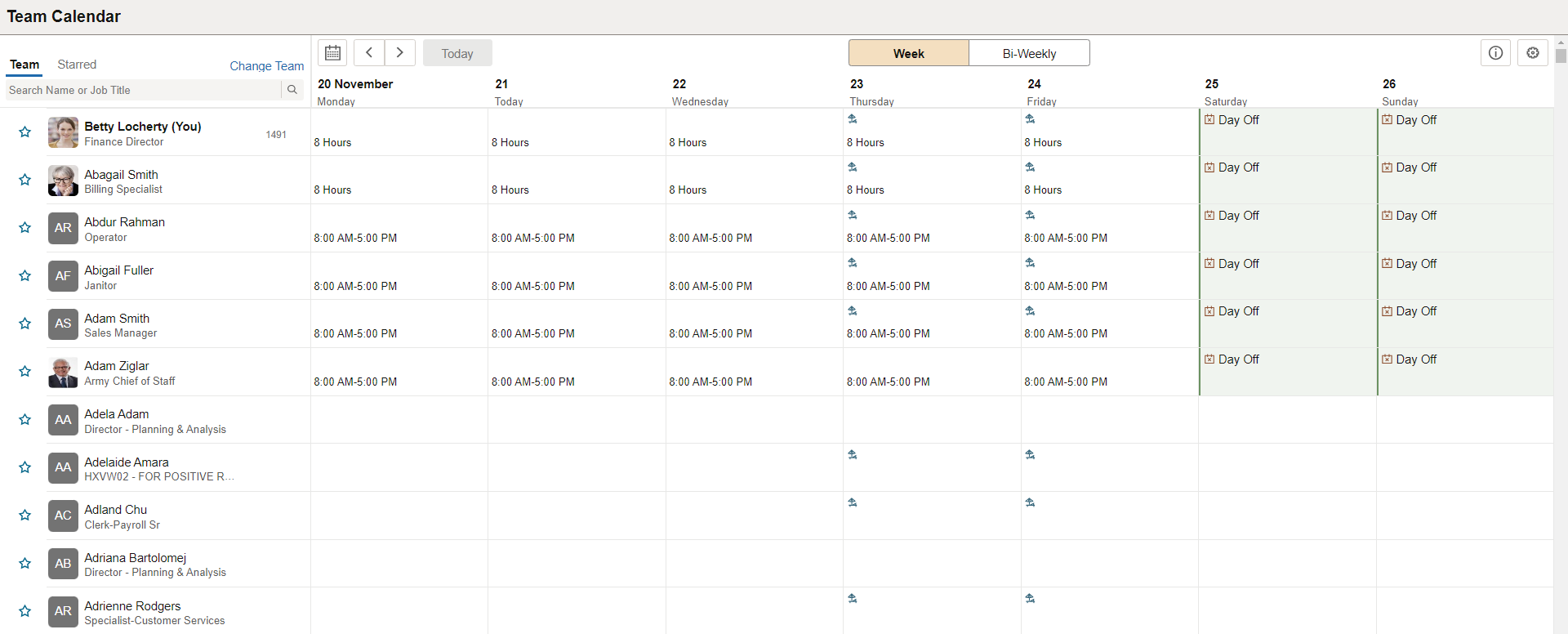Focus the Search Name or Job Title field
Screen dimensions: 1568x634
144,90
